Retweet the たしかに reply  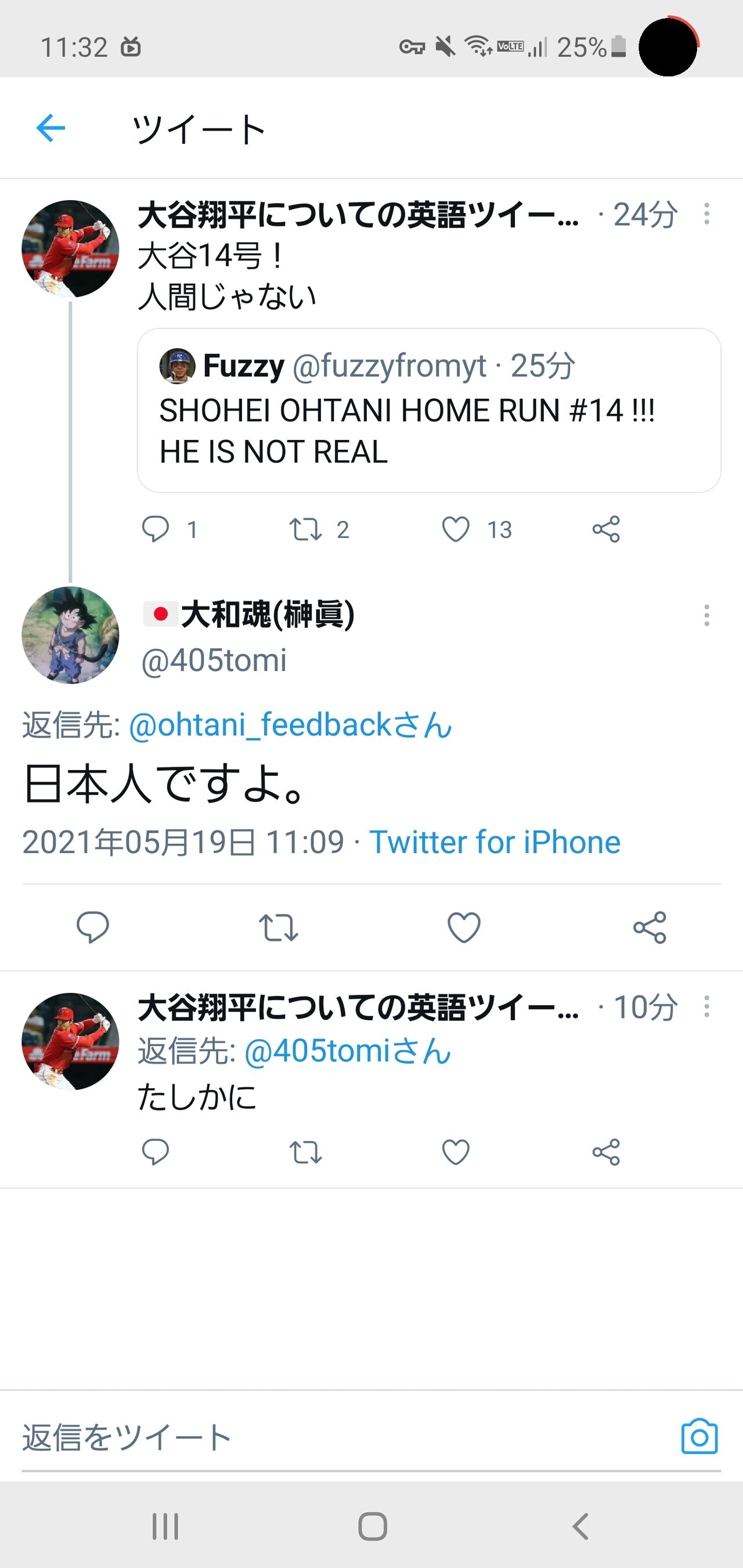(x=305, y=1152)
